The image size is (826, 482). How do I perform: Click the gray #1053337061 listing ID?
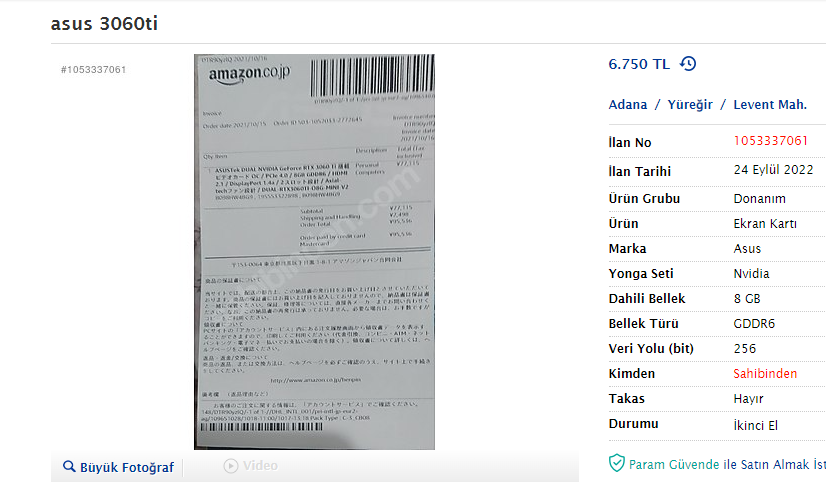tap(94, 70)
